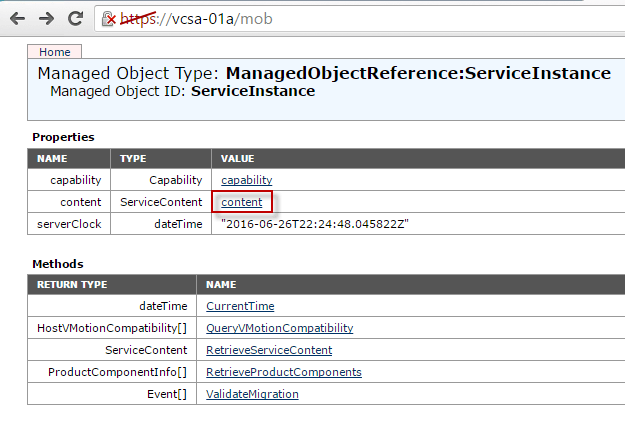Open the content property link
Screen dimensions: 625x445
coord(242,202)
